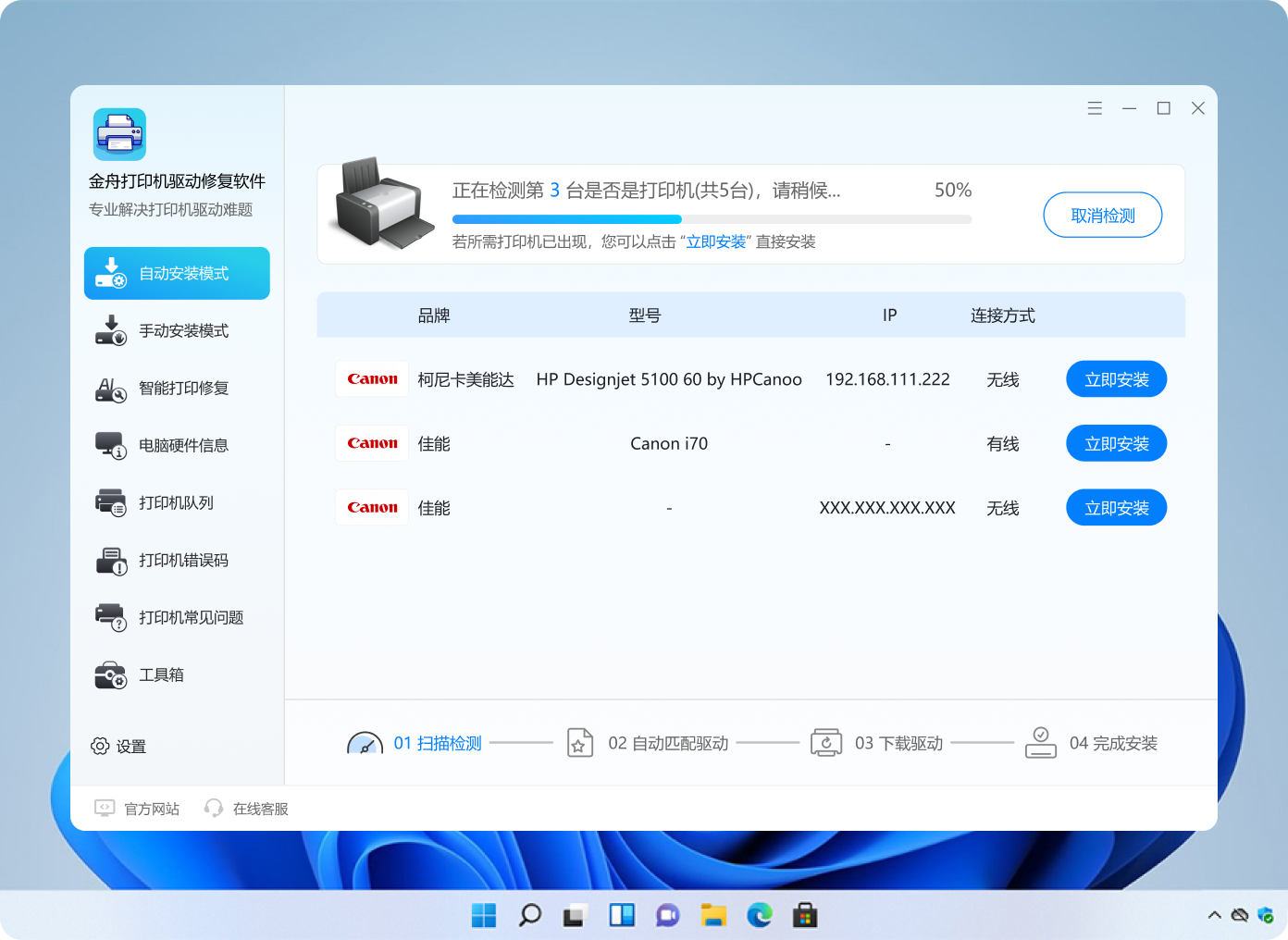Image resolution: width=1288 pixels, height=940 pixels.
Task: Browse 打印机常见问题
Action: (x=176, y=617)
